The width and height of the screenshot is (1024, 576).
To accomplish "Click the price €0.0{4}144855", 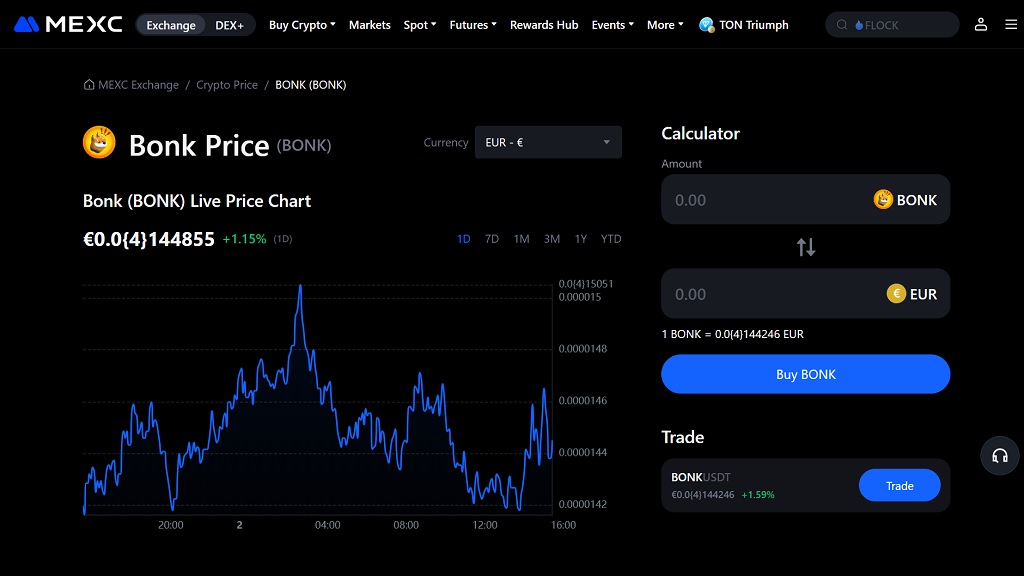I will [x=149, y=239].
